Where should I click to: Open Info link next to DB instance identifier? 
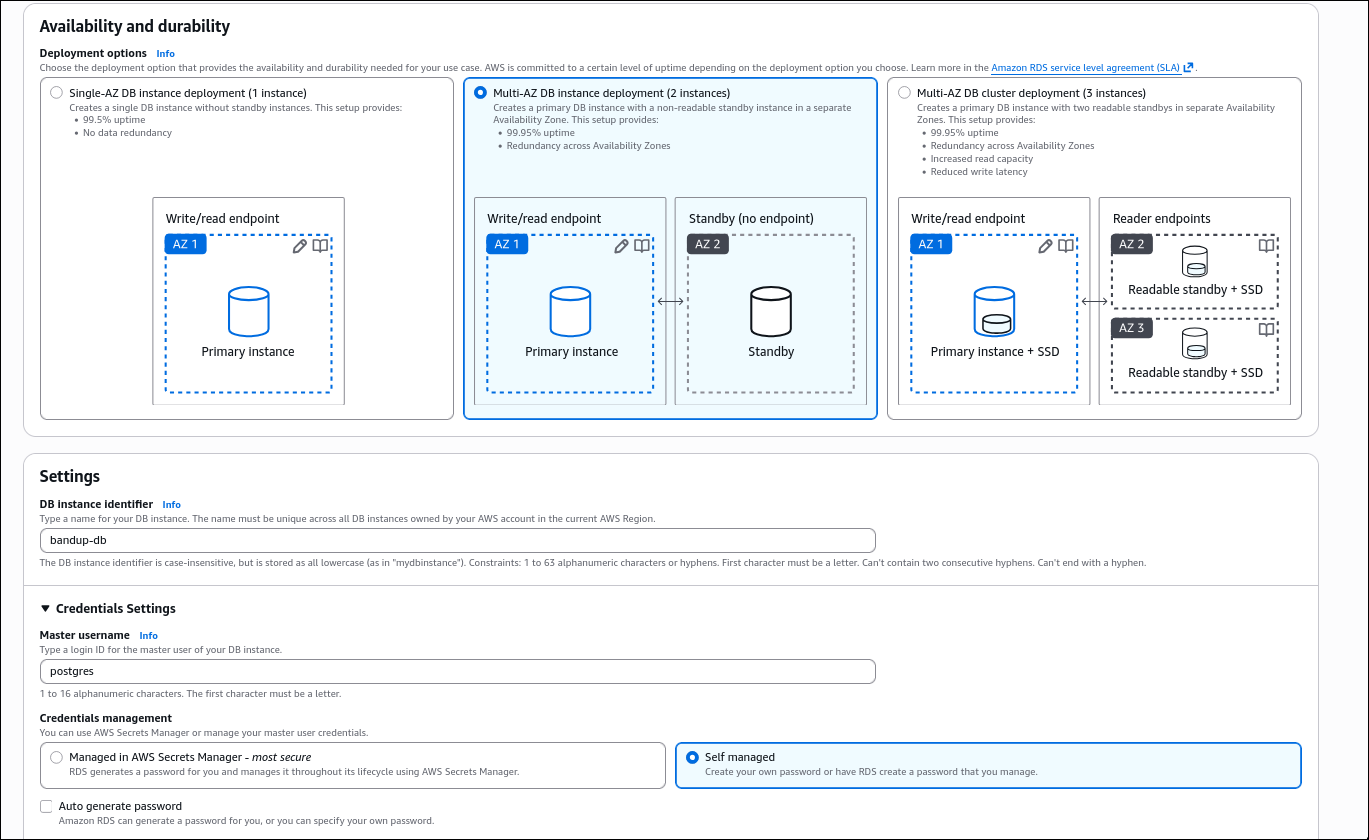171,505
